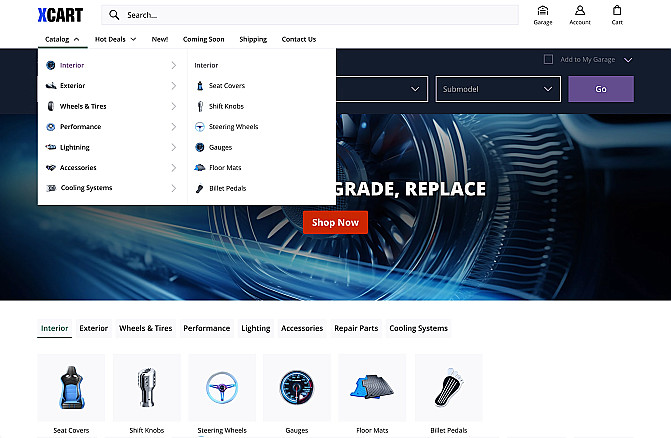Expand the Wheels & Tires row chevron
Viewport: 671px width, 438px height.
(173, 106)
